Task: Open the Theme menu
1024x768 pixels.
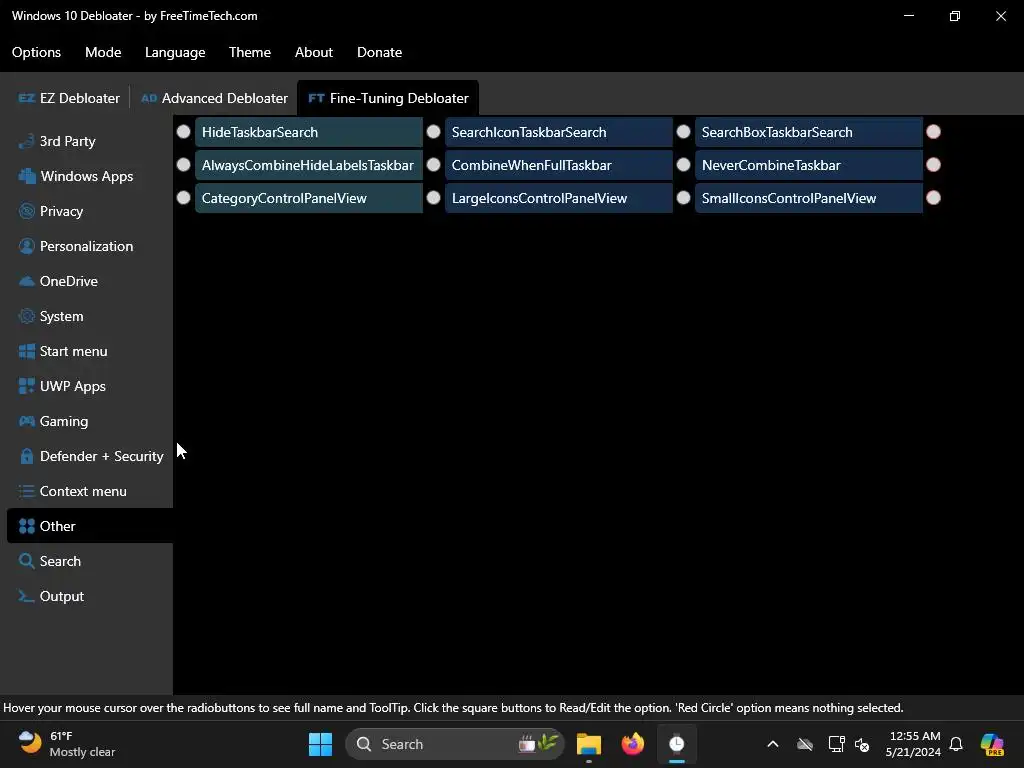Action: (249, 52)
